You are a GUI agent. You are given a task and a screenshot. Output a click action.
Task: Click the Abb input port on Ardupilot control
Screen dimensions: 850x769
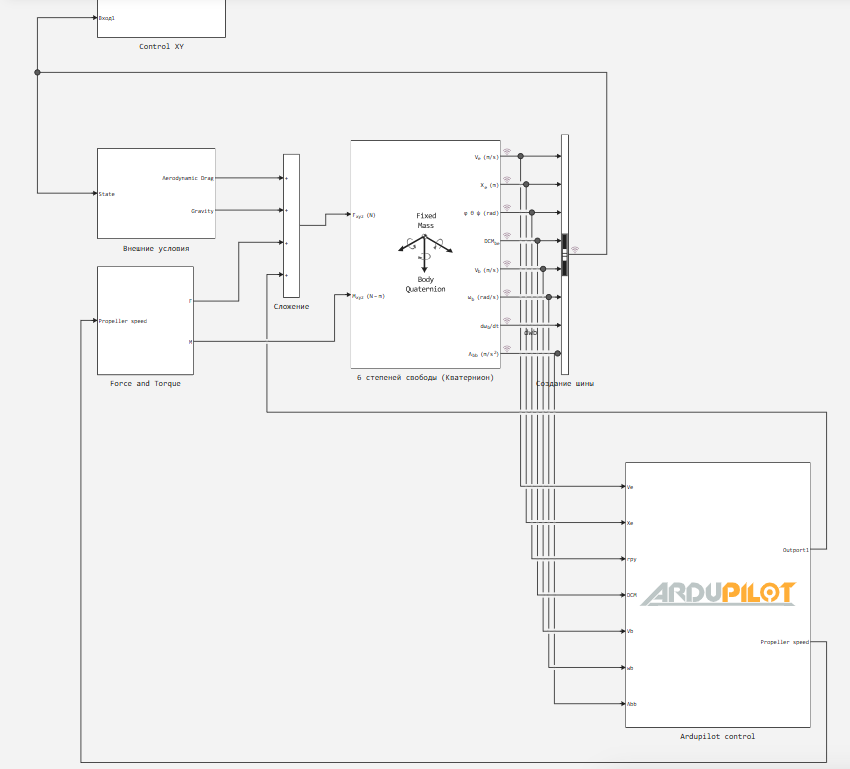(632, 704)
